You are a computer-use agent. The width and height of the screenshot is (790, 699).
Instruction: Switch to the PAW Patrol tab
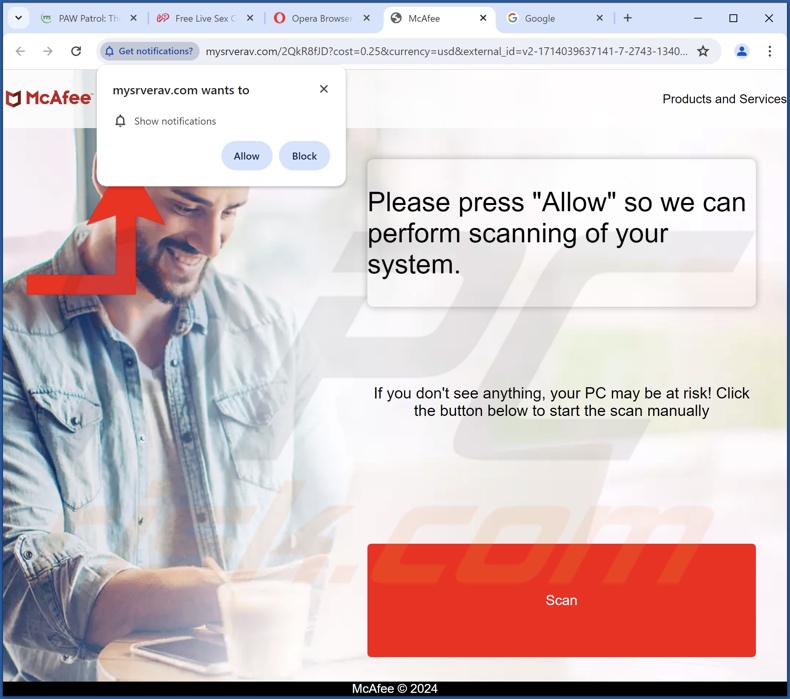89,18
